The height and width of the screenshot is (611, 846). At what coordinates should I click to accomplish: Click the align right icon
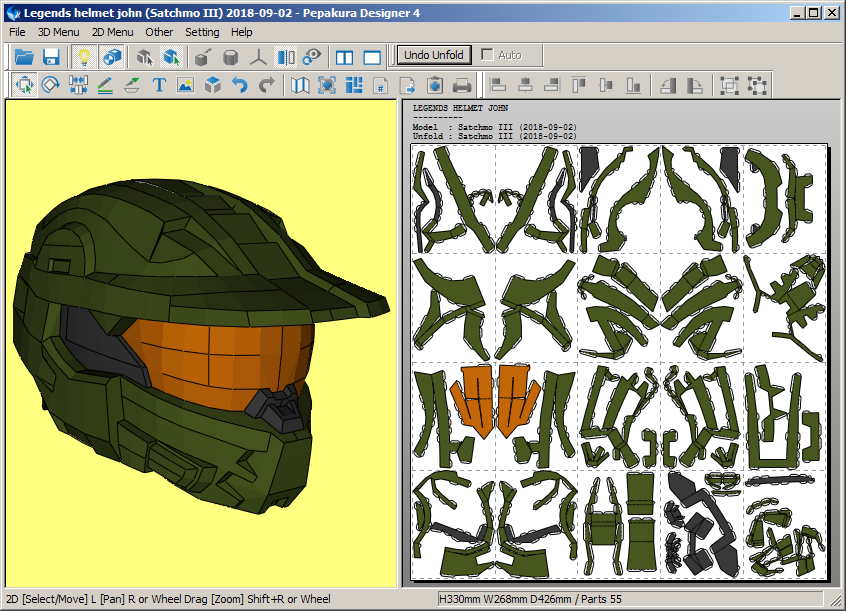[x=552, y=85]
